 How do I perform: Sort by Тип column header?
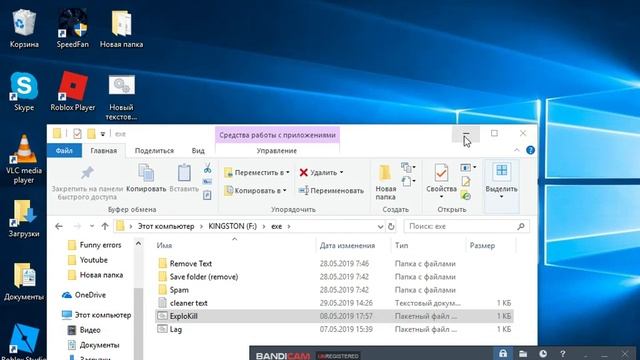(402, 245)
